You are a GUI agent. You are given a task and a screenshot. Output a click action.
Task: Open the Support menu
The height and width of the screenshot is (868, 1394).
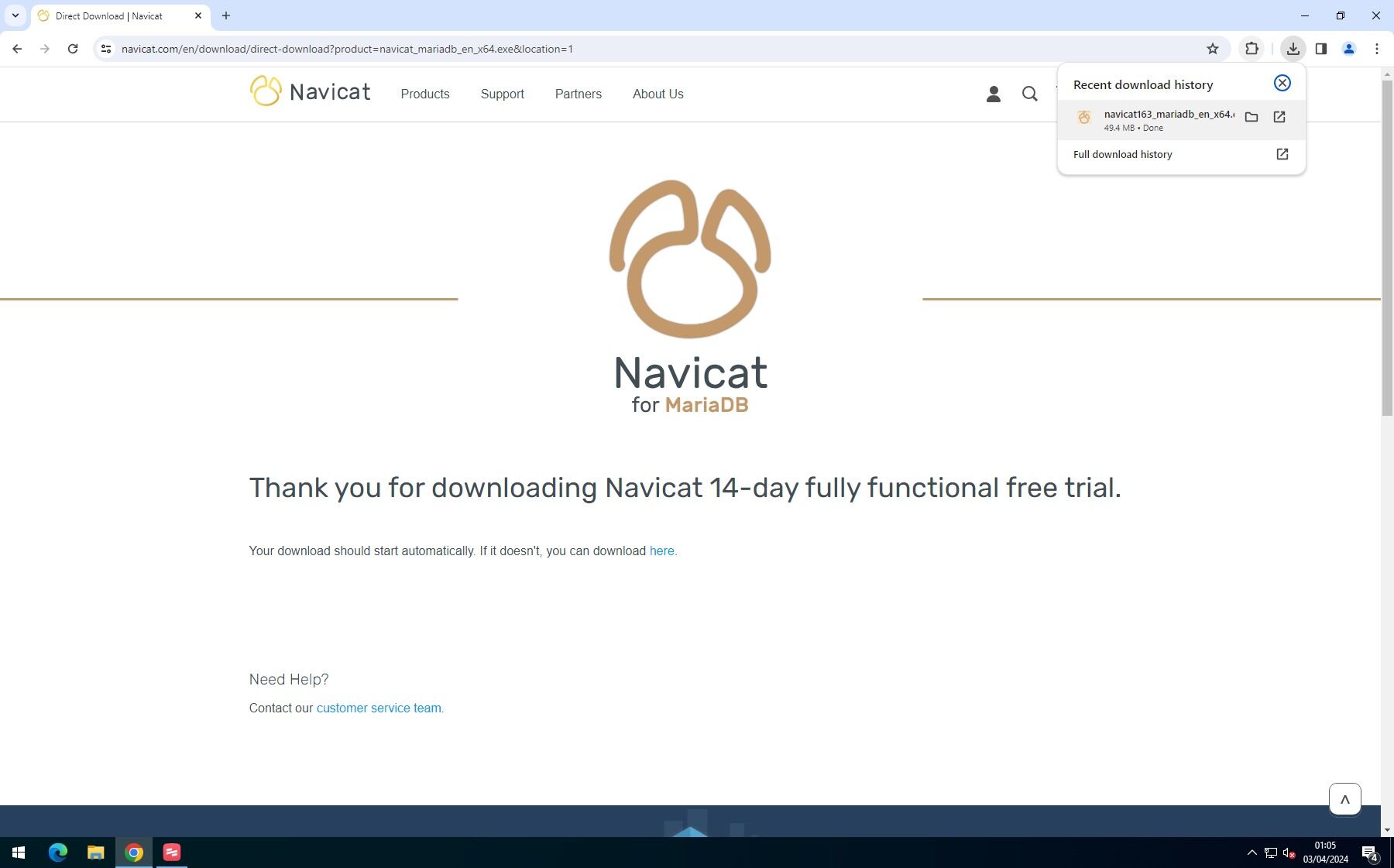[503, 94]
